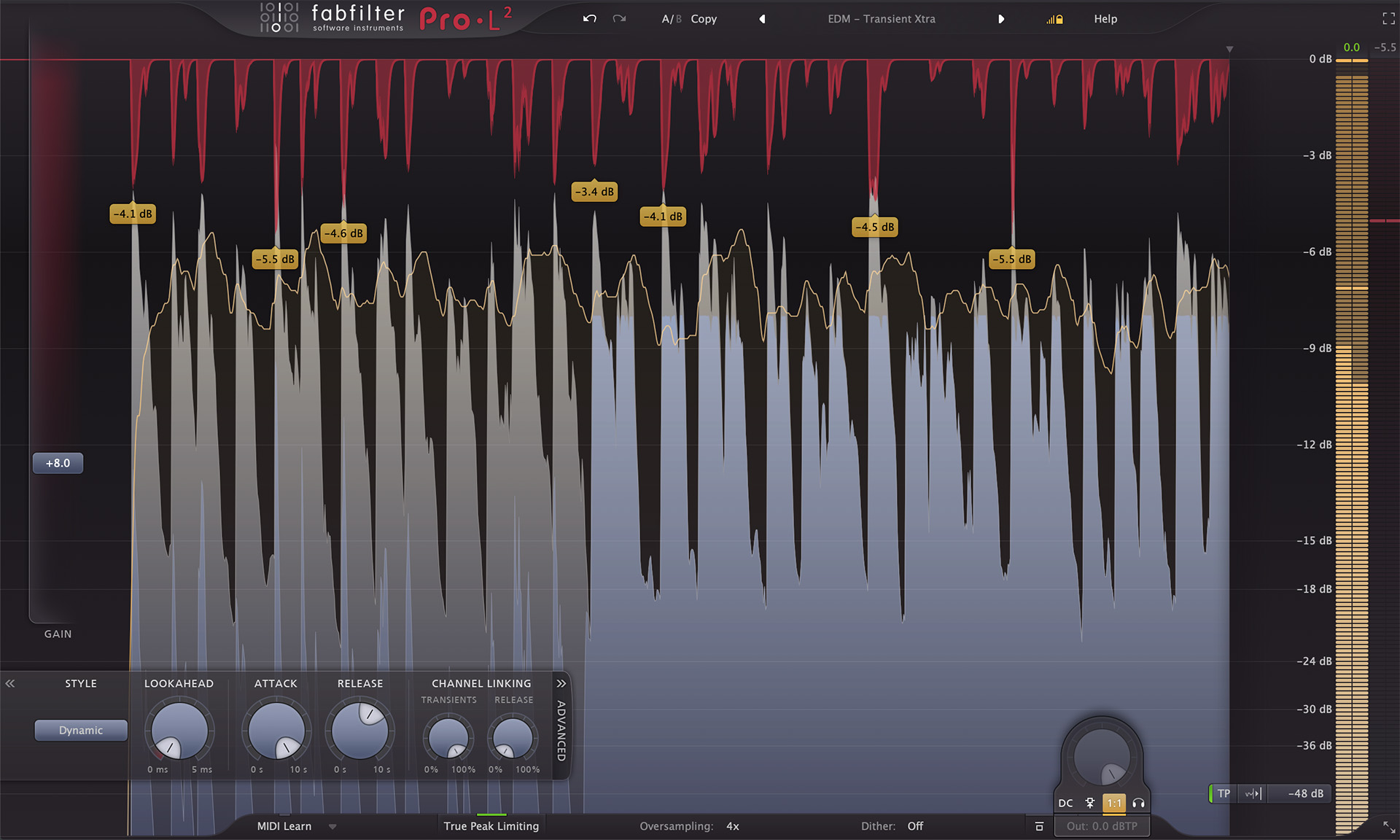Click the -12 dB scale label
1400x840 pixels.
1314,445
